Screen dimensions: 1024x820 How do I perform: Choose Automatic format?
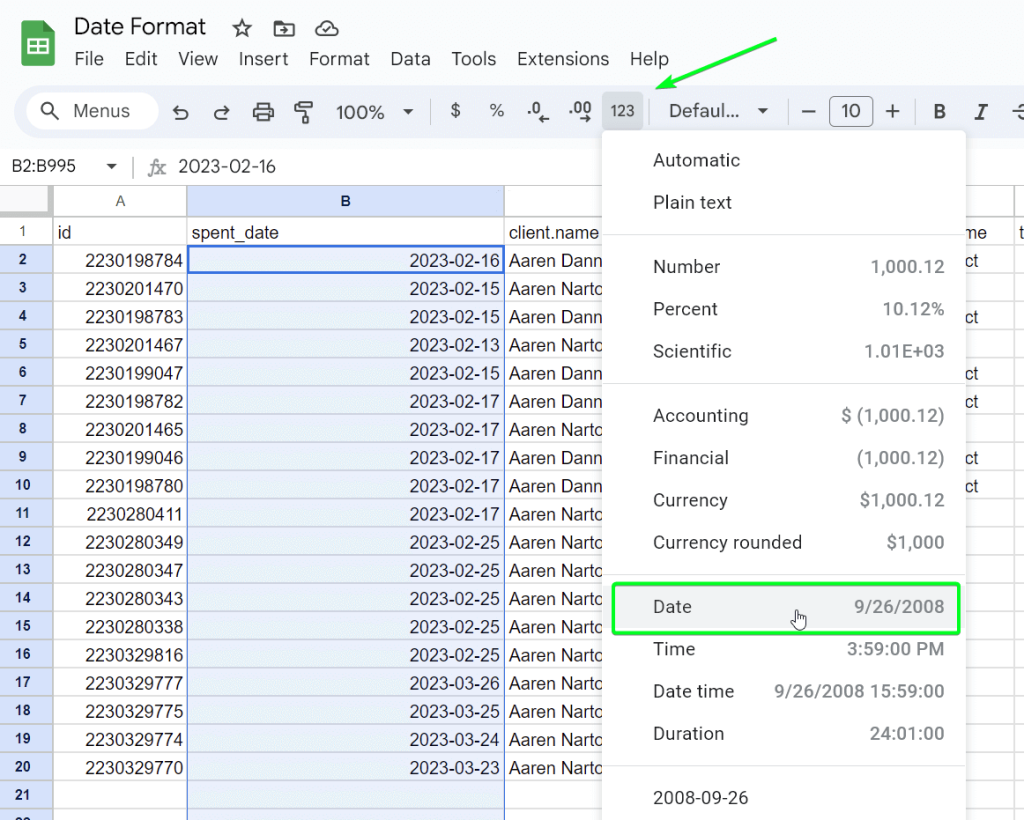(x=784, y=160)
